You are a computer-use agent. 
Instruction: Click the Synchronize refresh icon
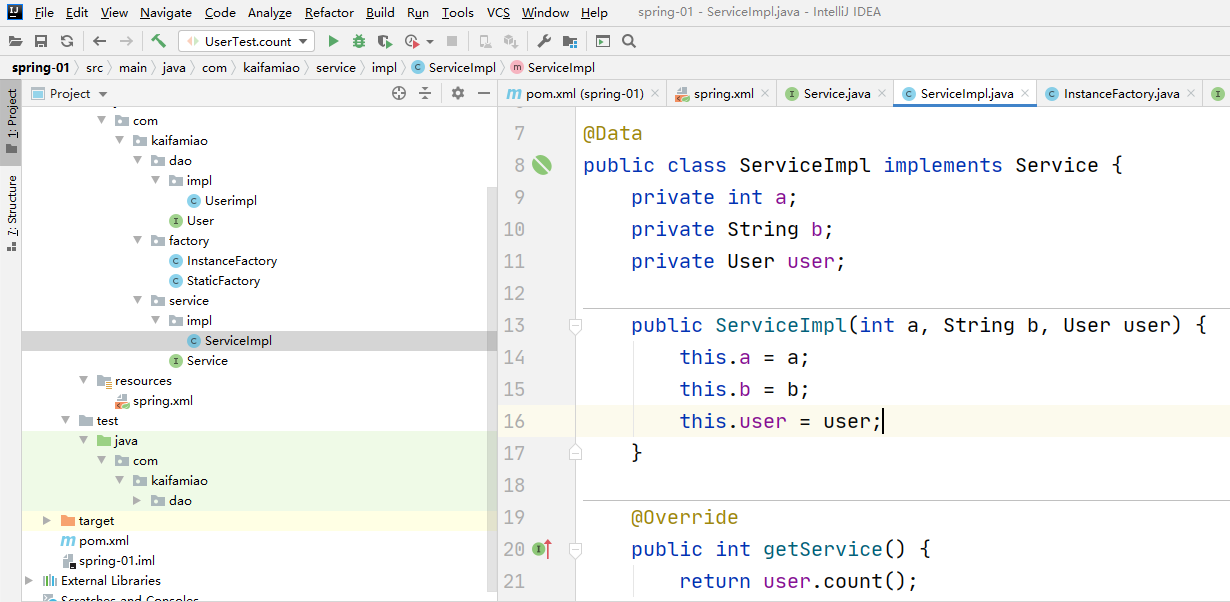(67, 41)
